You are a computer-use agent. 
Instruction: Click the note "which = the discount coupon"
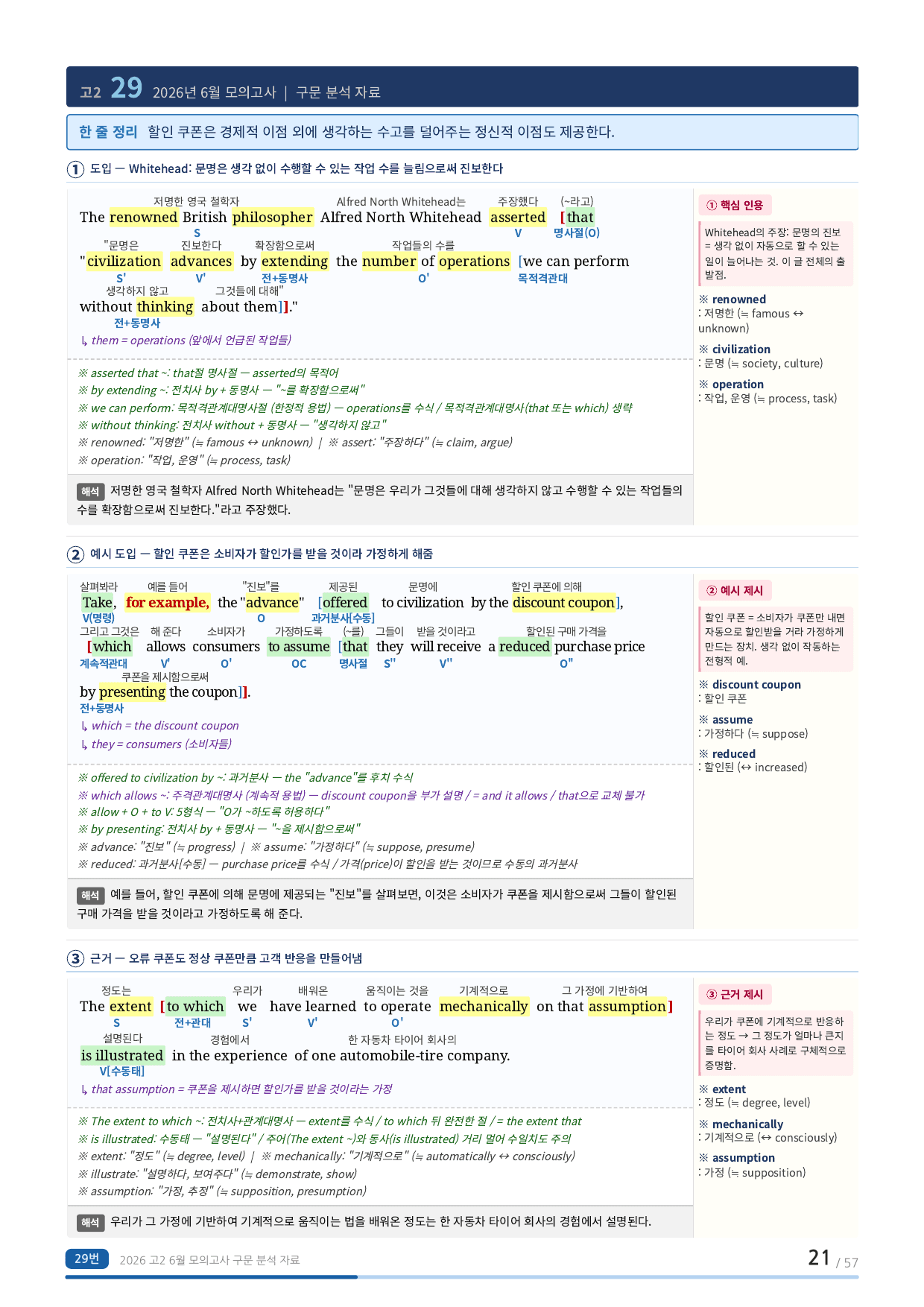coord(159,725)
